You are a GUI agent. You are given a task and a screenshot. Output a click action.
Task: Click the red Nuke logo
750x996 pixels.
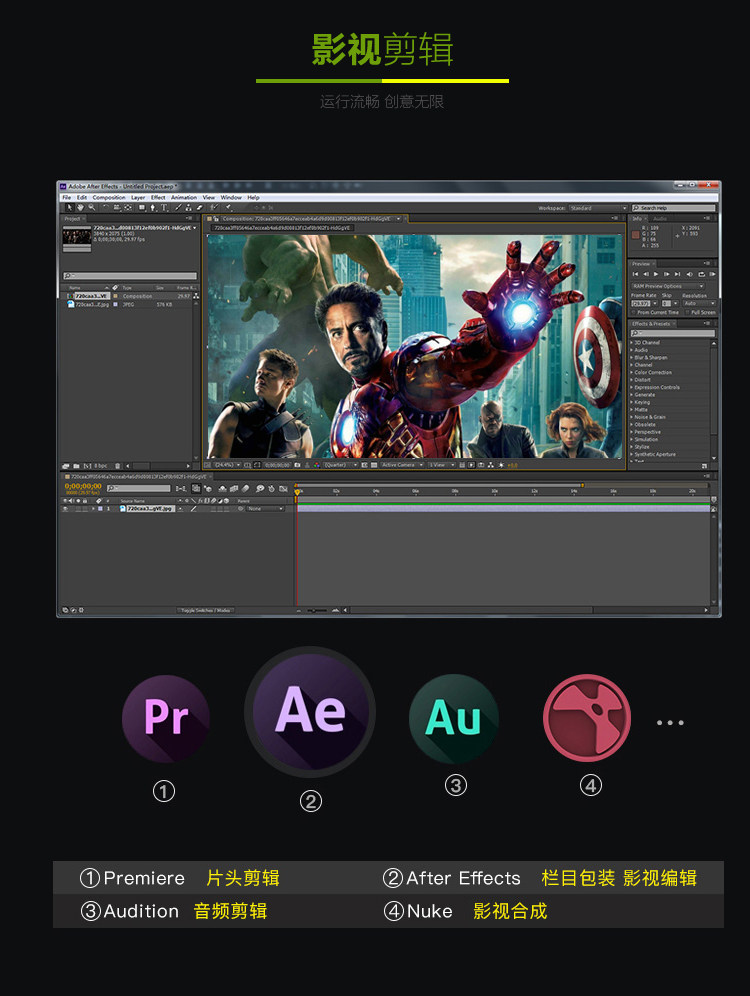(x=587, y=718)
